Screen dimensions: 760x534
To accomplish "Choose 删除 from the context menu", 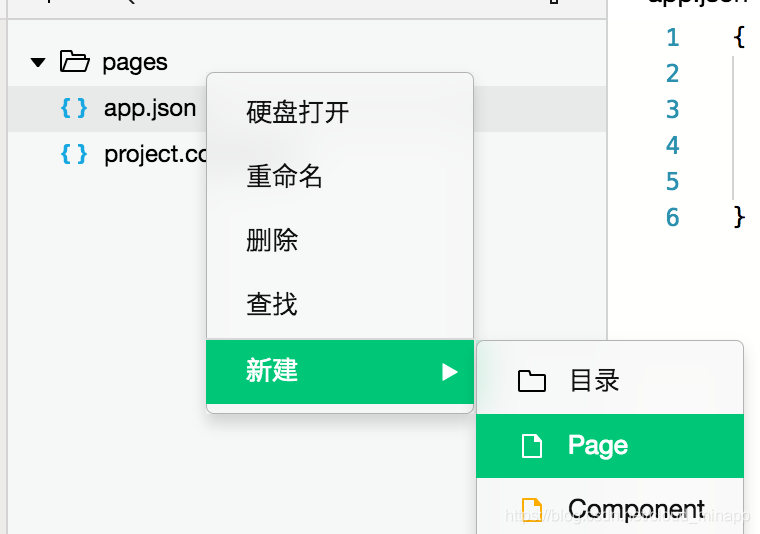I will point(340,240).
